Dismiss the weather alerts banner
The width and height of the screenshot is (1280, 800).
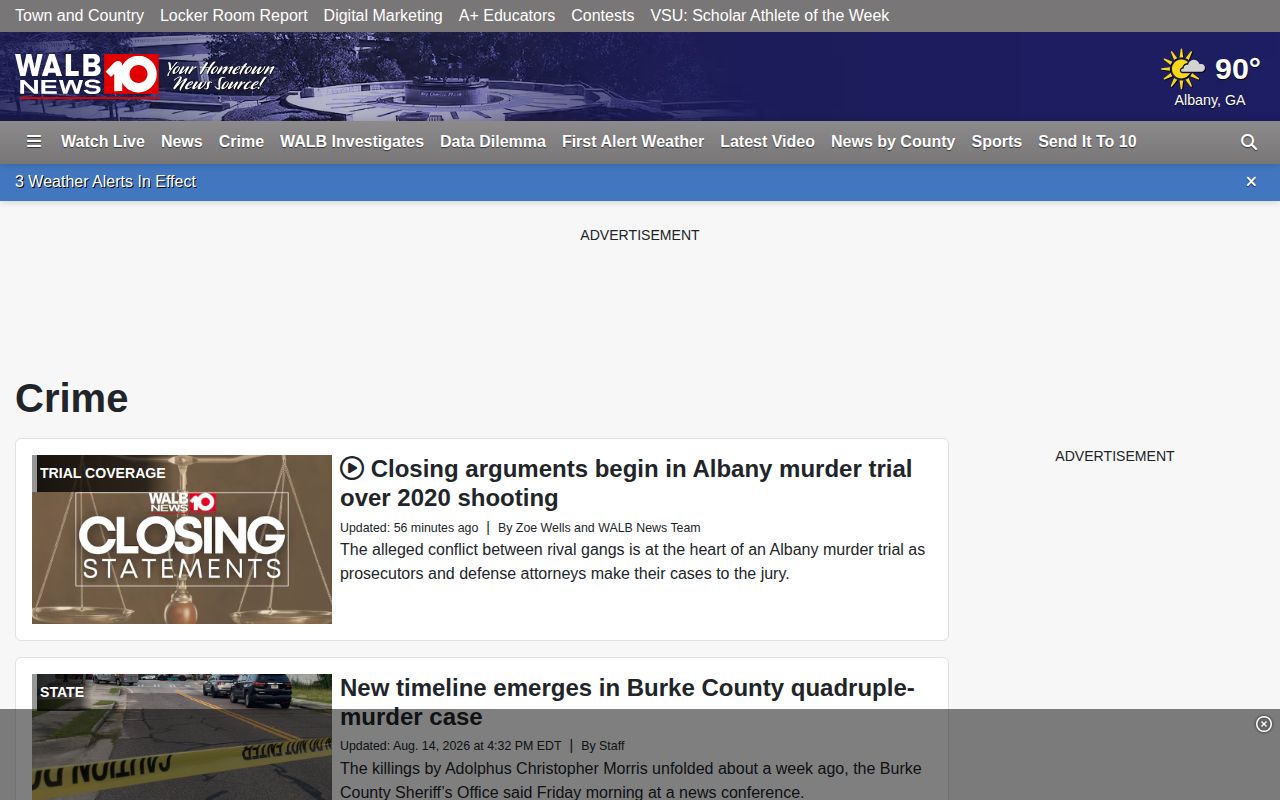(x=1251, y=182)
